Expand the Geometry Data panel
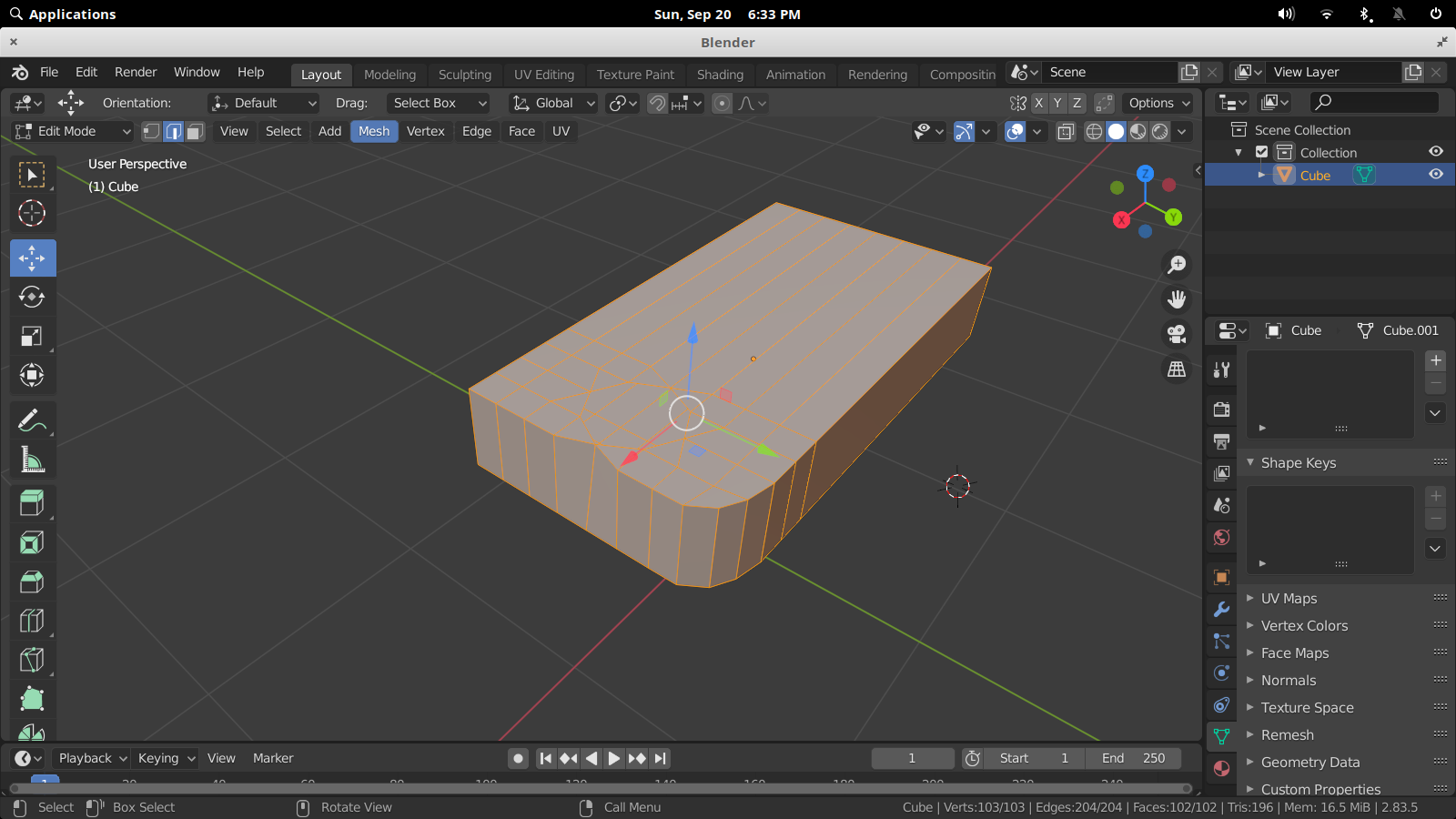The width and height of the screenshot is (1456, 819). [x=1310, y=762]
